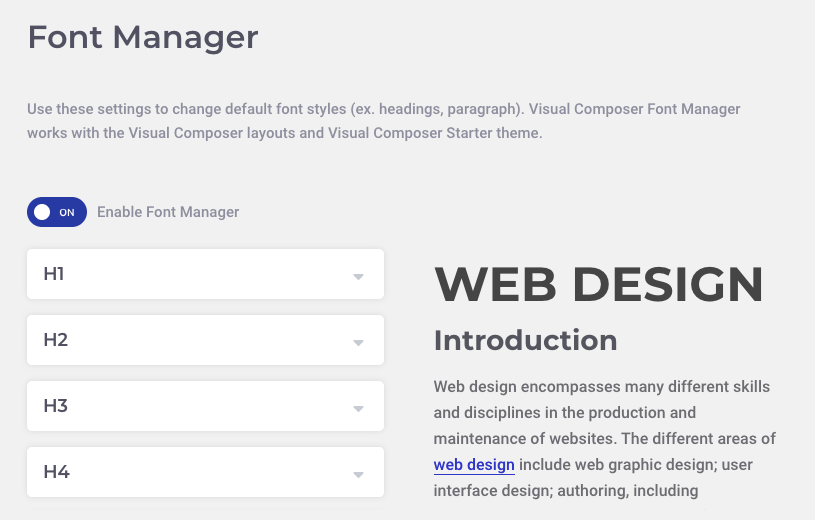The image size is (815, 520).
Task: Click the H4 dropdown arrow icon
Action: [x=358, y=475]
